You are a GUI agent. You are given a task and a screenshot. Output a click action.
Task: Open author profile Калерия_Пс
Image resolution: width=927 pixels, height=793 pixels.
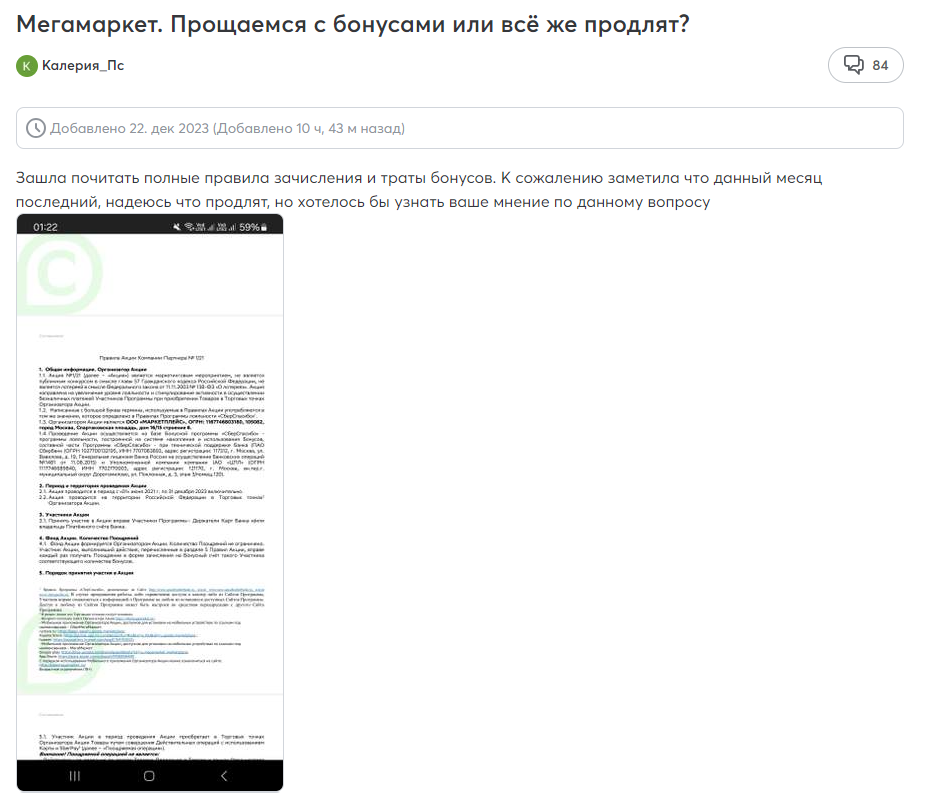pyautogui.click(x=83, y=66)
